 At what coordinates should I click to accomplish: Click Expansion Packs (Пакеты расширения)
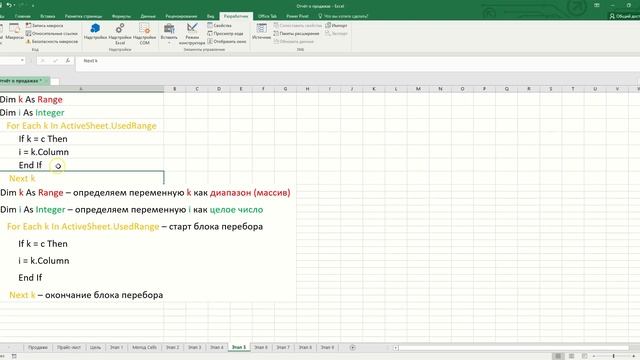point(297,33)
